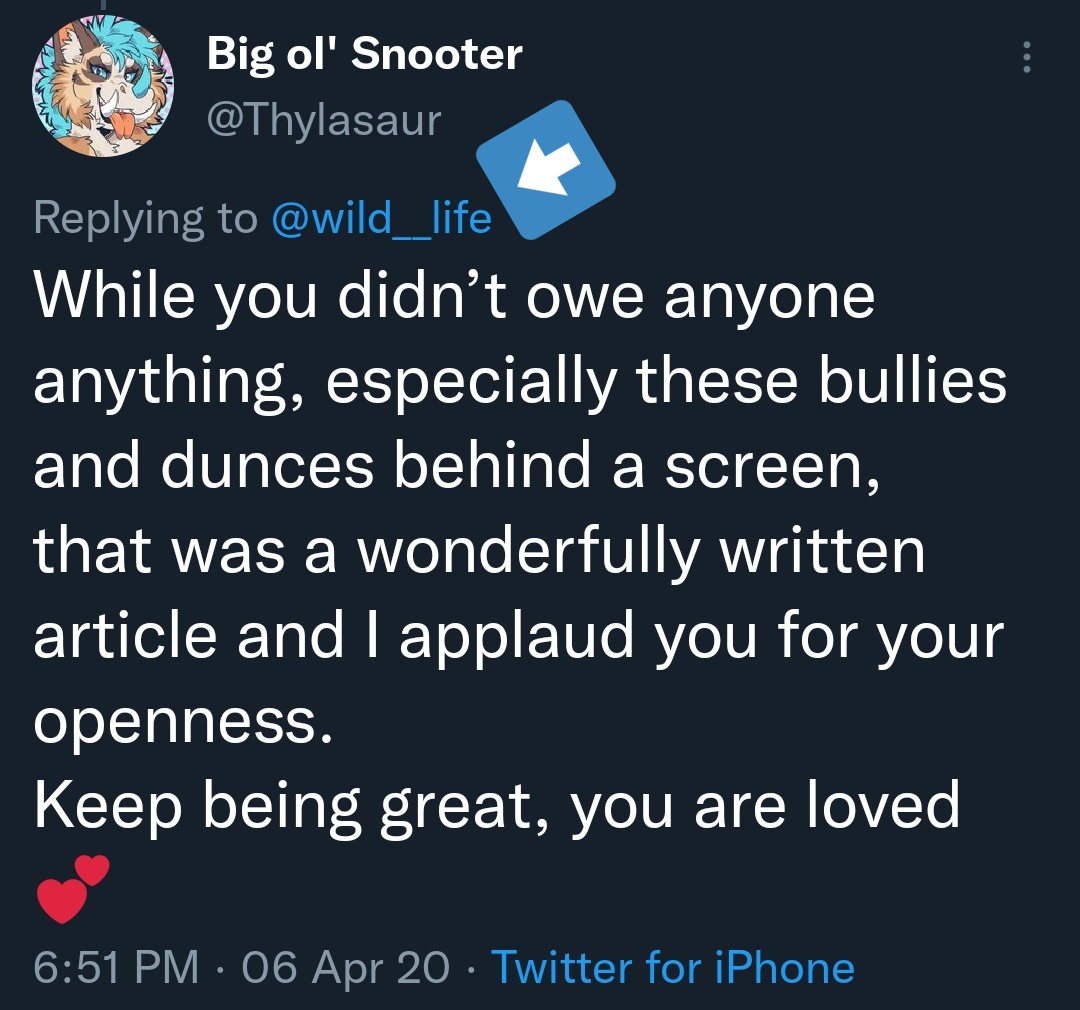Click the Big ol' Snooter profile avatar

click(x=103, y=86)
